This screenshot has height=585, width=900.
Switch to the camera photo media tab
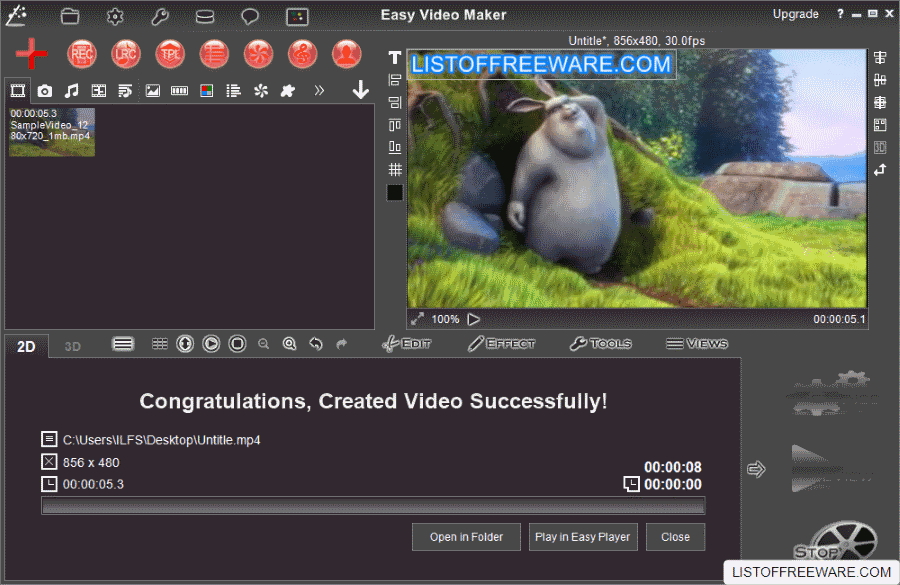45,90
